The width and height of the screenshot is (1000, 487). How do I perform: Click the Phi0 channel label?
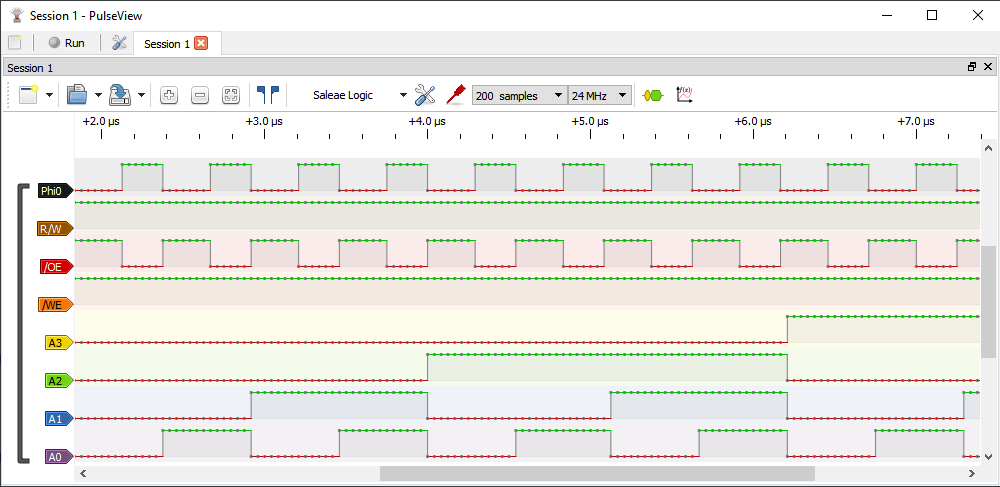tap(51, 190)
